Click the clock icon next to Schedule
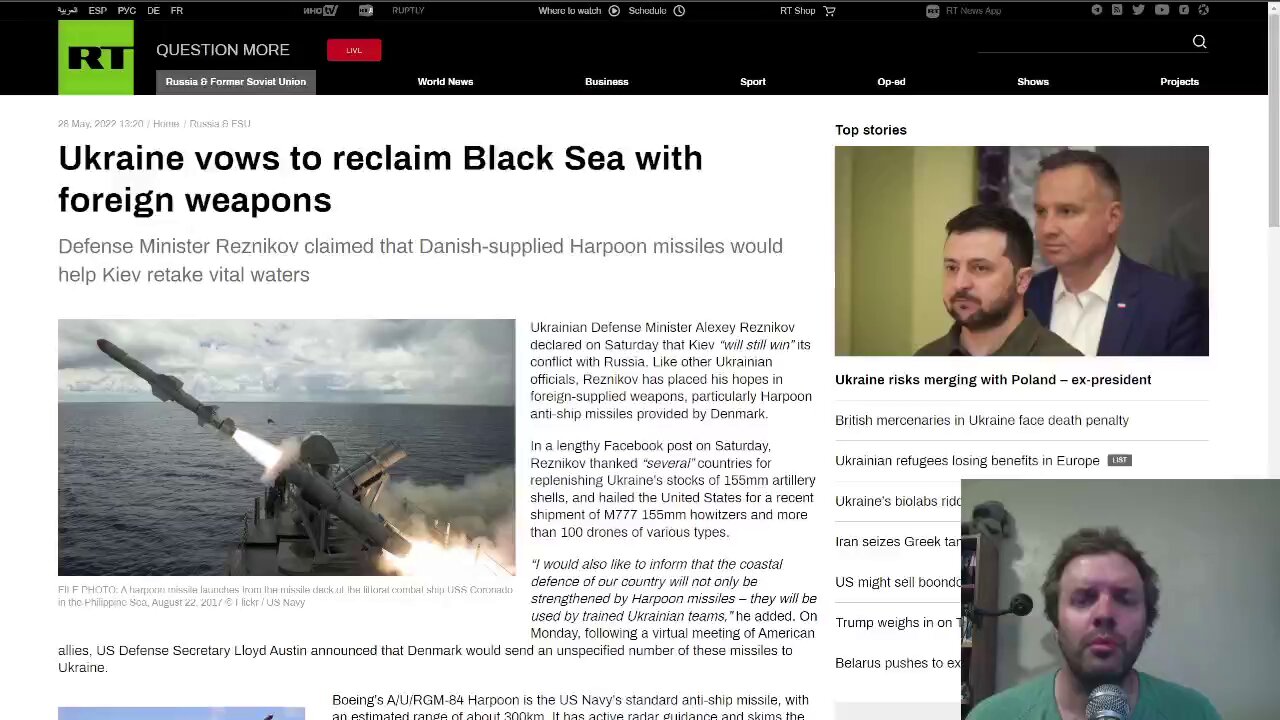This screenshot has height=720, width=1280. pyautogui.click(x=679, y=10)
